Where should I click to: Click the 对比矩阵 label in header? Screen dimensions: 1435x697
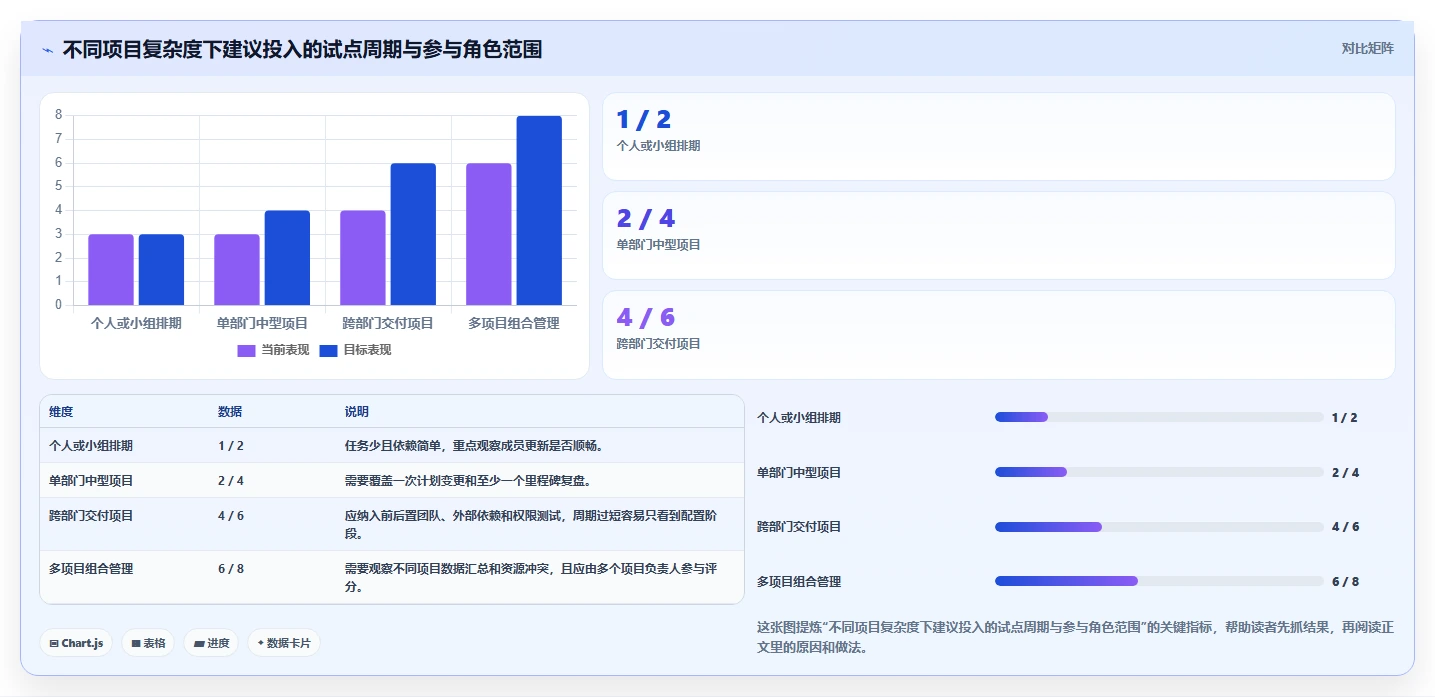point(1367,48)
